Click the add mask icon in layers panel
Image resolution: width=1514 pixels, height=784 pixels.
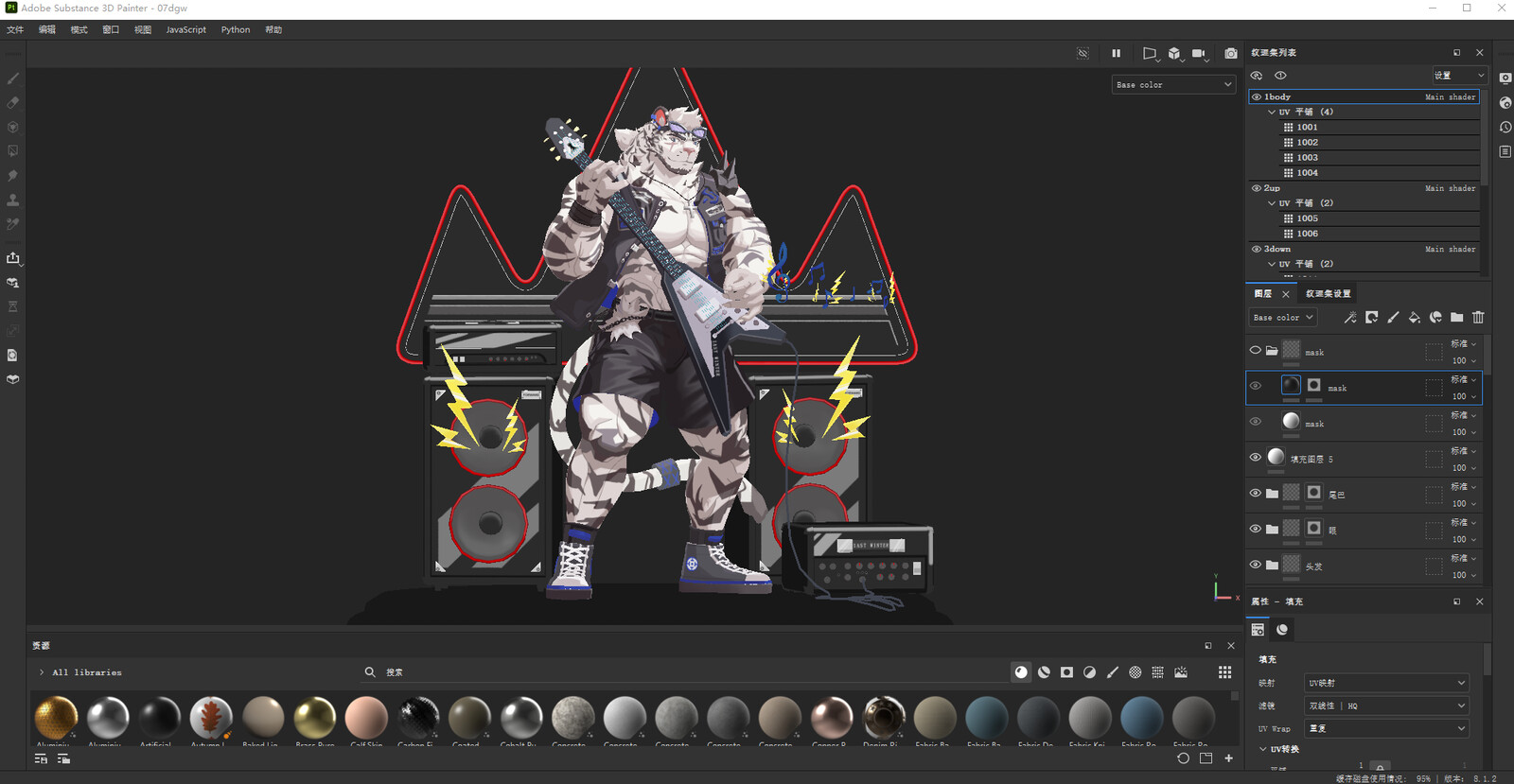pos(1372,318)
